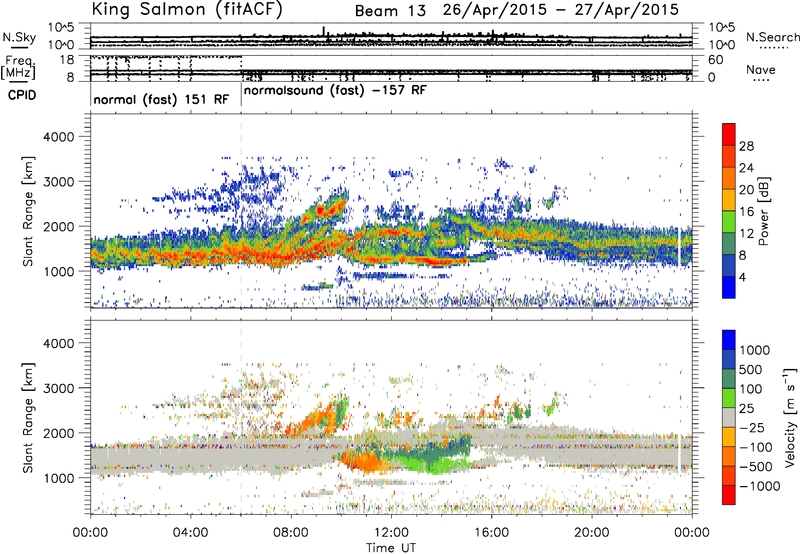Click the '18' frequency tick label
The height and width of the screenshot is (554, 800).
67,60
